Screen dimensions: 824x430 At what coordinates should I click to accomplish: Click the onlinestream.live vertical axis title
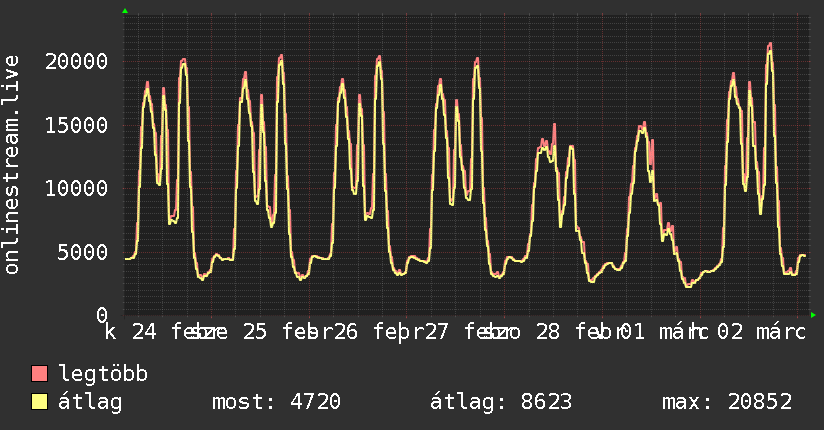pos(11,165)
